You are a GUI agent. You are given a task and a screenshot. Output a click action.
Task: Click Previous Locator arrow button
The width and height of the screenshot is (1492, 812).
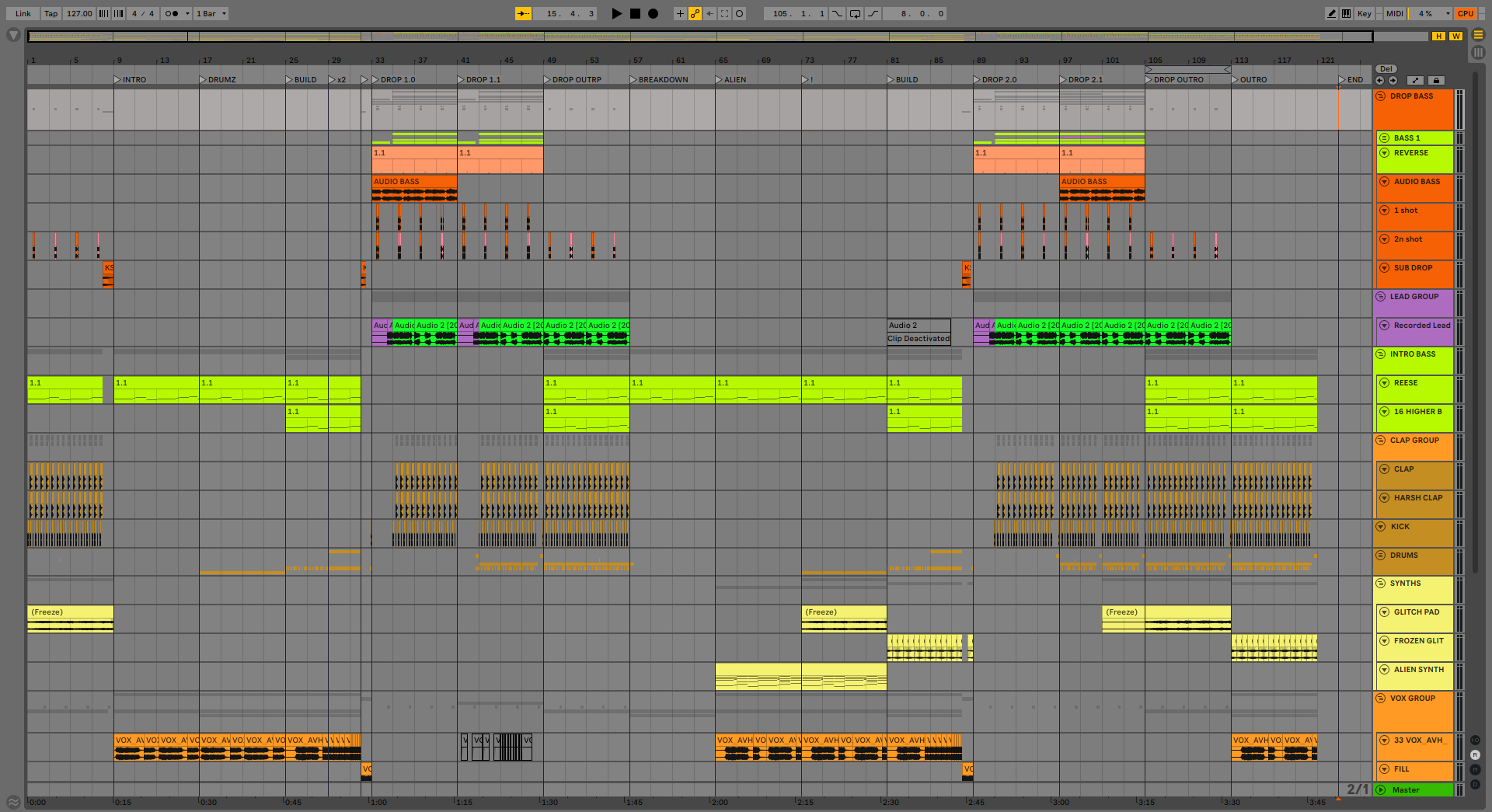click(x=1379, y=80)
